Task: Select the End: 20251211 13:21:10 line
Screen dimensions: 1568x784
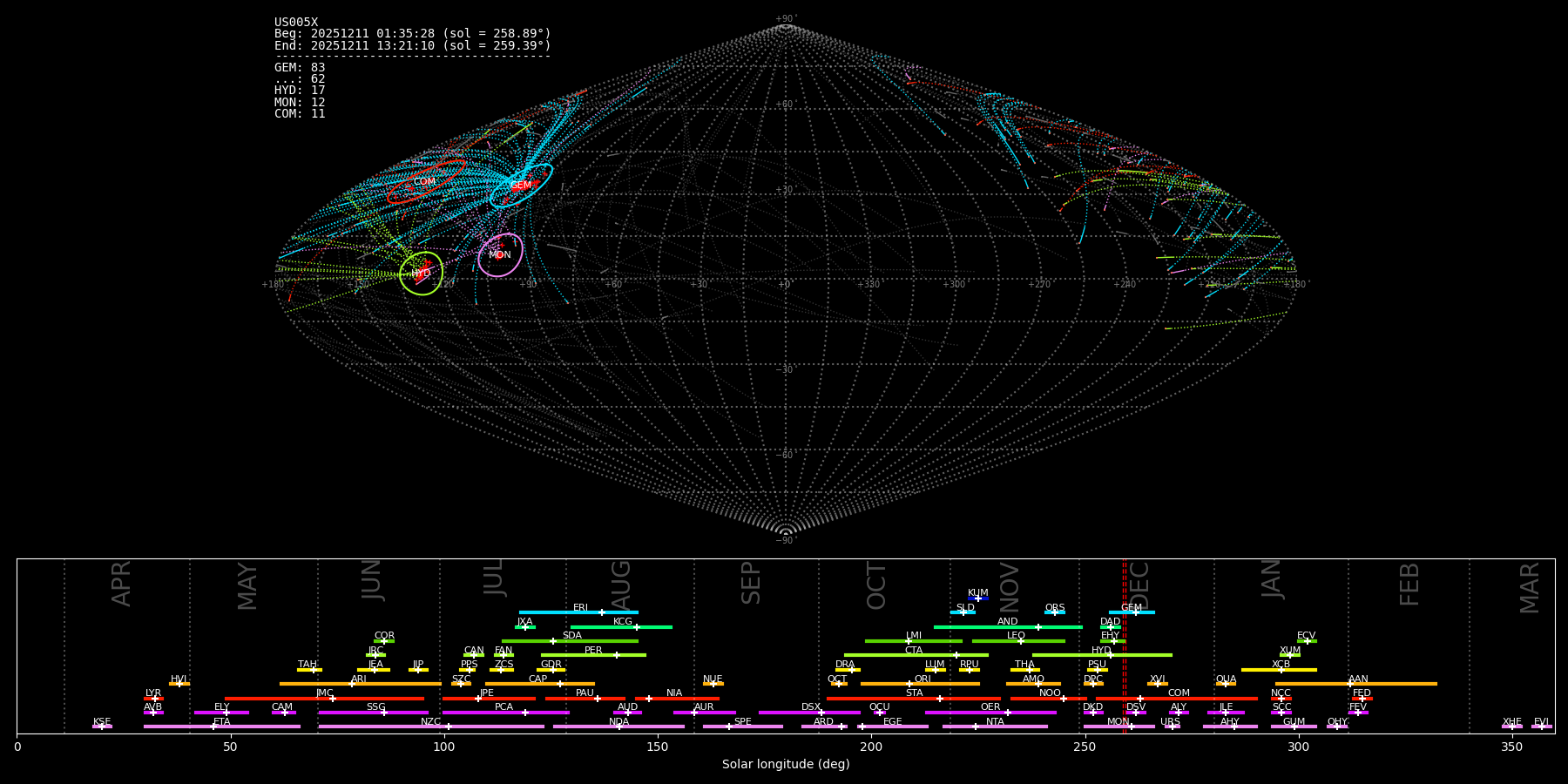Action: click(413, 45)
